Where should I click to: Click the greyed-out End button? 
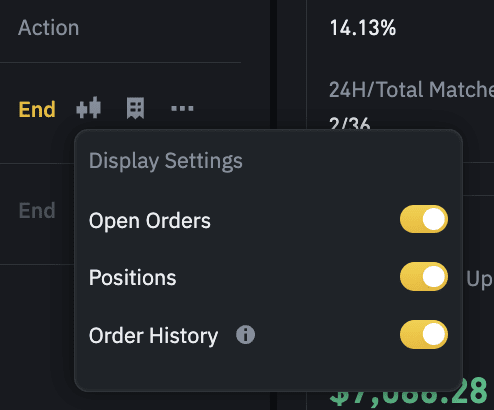37,211
